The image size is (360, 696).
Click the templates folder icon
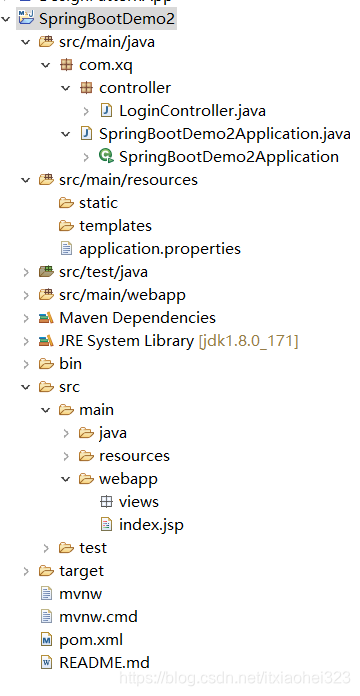click(x=66, y=226)
